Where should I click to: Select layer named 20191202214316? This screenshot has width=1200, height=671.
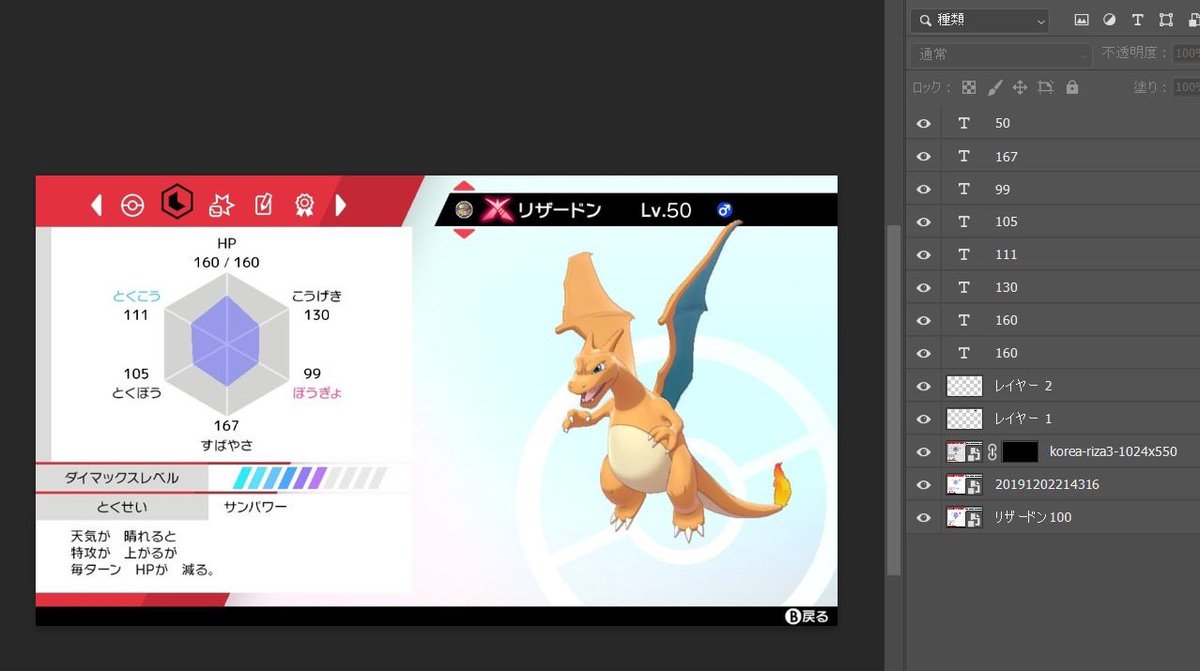(1045, 484)
